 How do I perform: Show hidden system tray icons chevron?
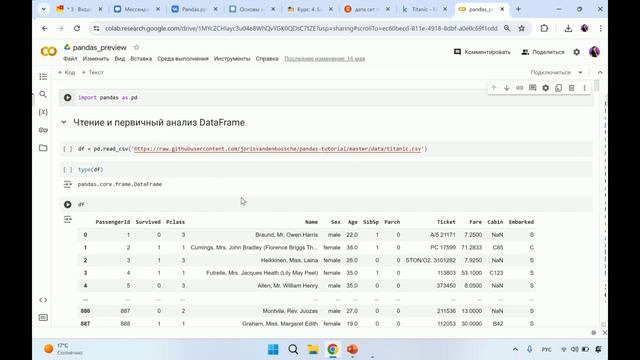[515, 349]
